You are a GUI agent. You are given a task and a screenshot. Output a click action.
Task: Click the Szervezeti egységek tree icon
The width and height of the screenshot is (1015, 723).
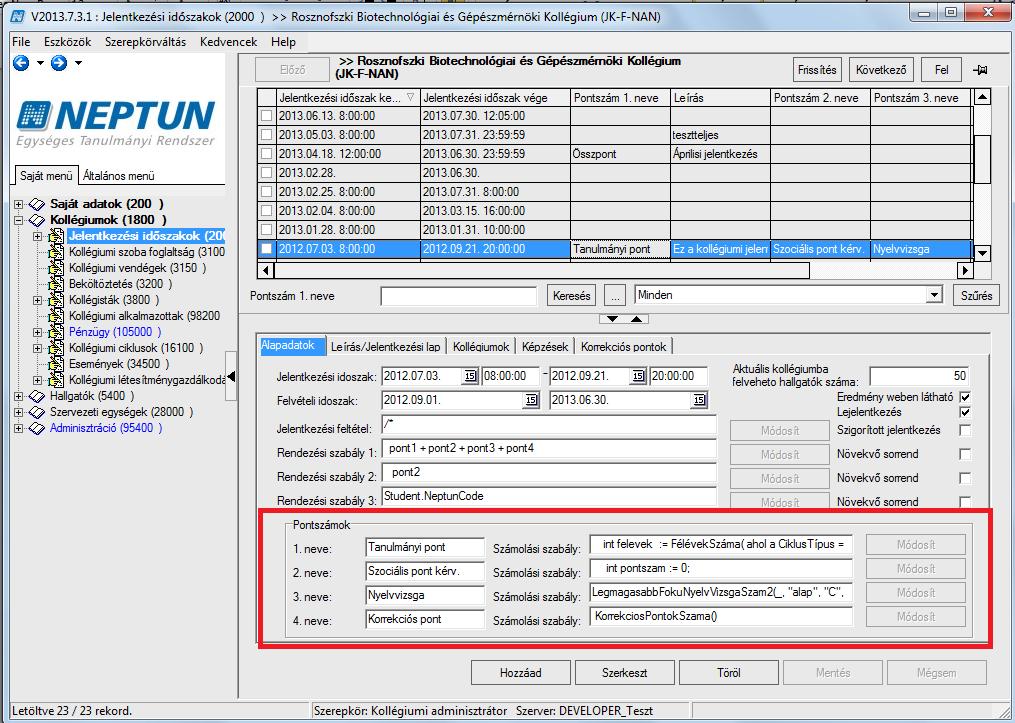click(37, 412)
